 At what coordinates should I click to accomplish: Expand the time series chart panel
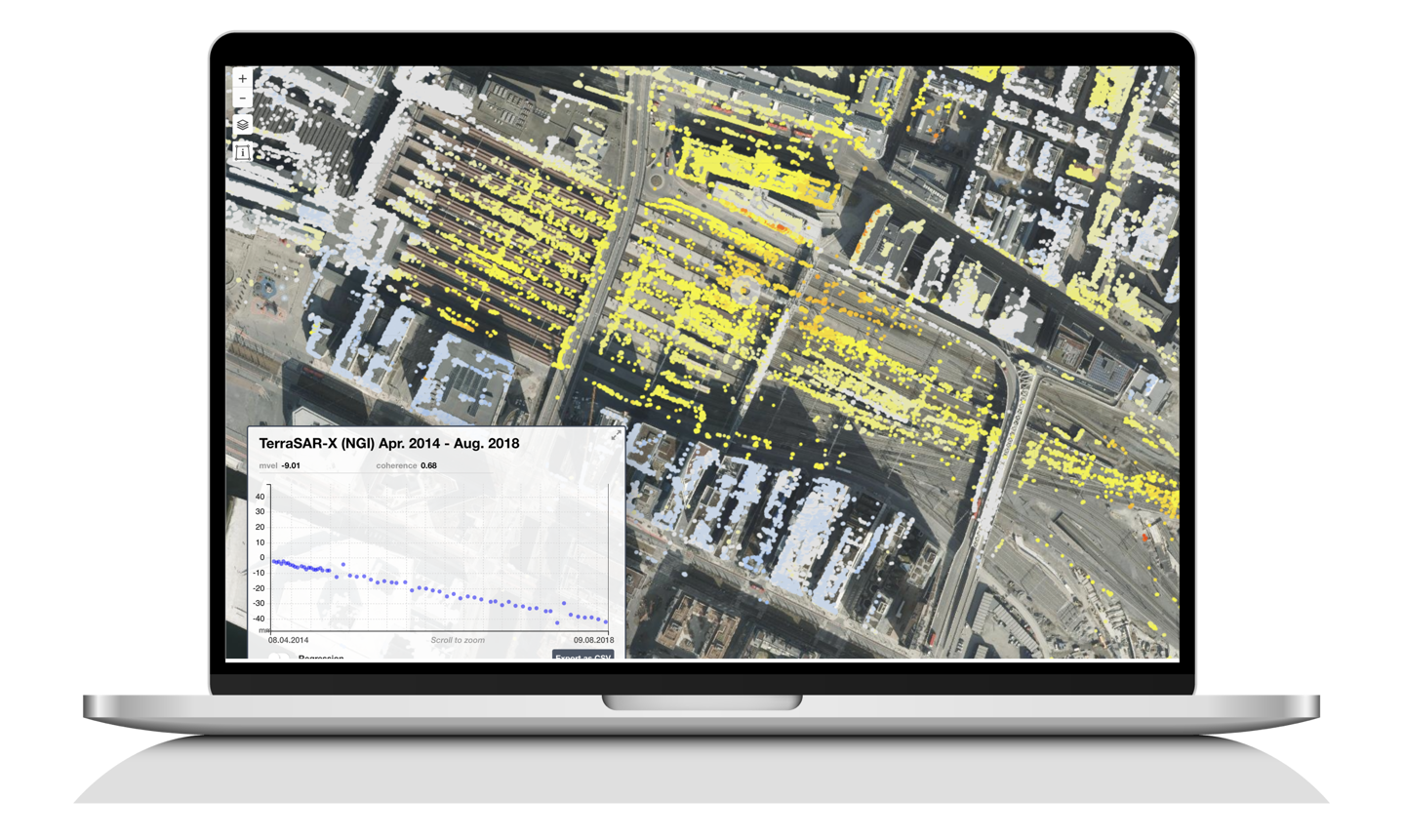[616, 436]
